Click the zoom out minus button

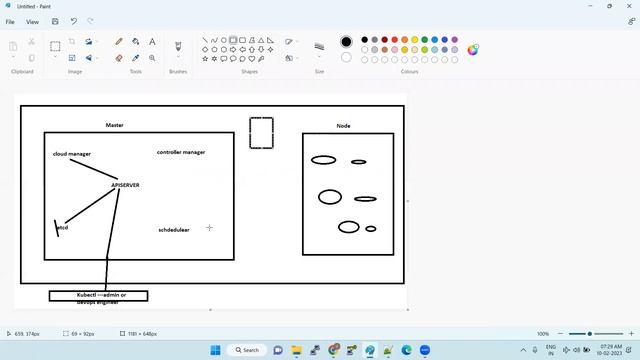[x=560, y=334]
